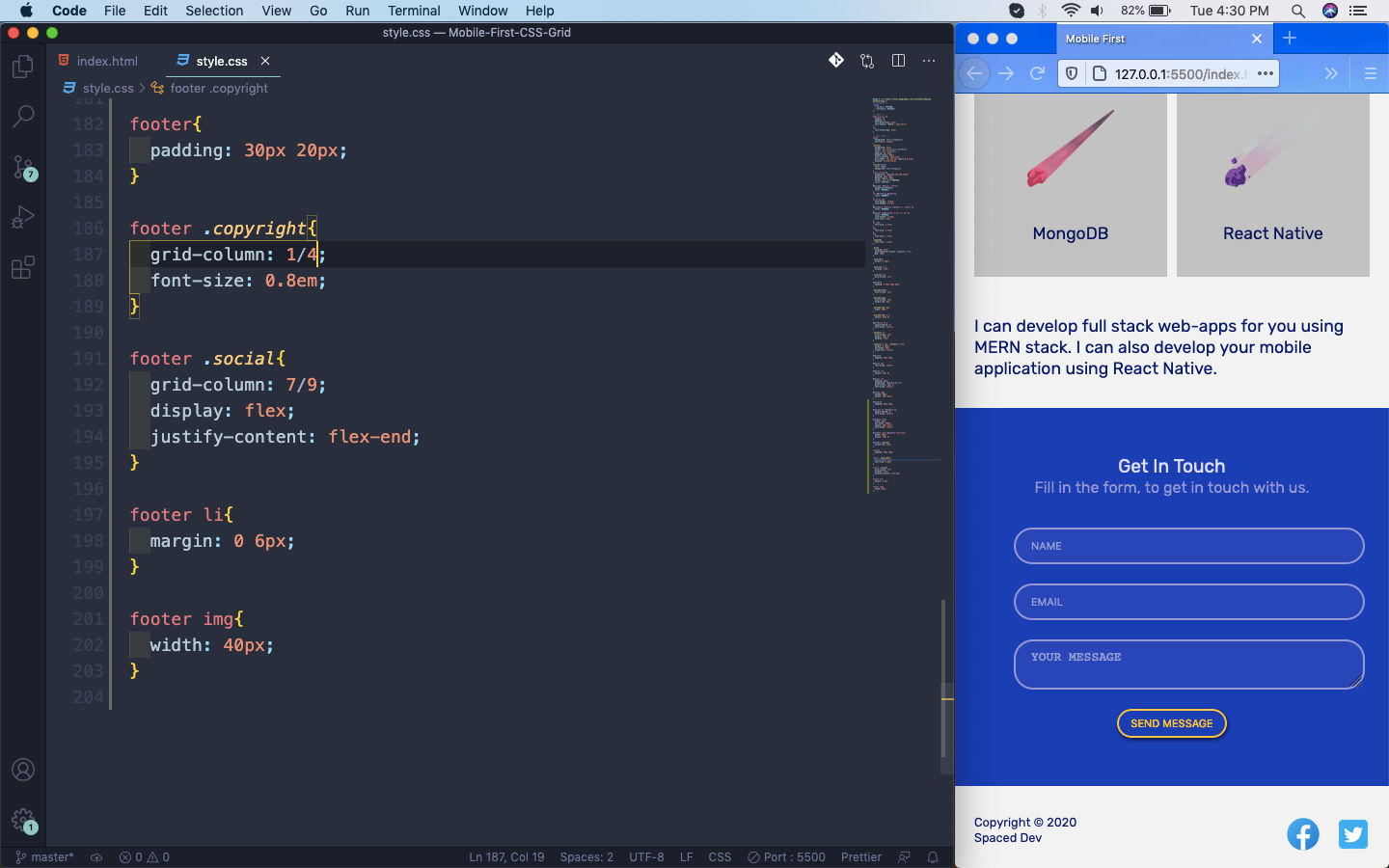Open the browser hamburger menu
The image size is (1389, 868).
tap(1370, 73)
